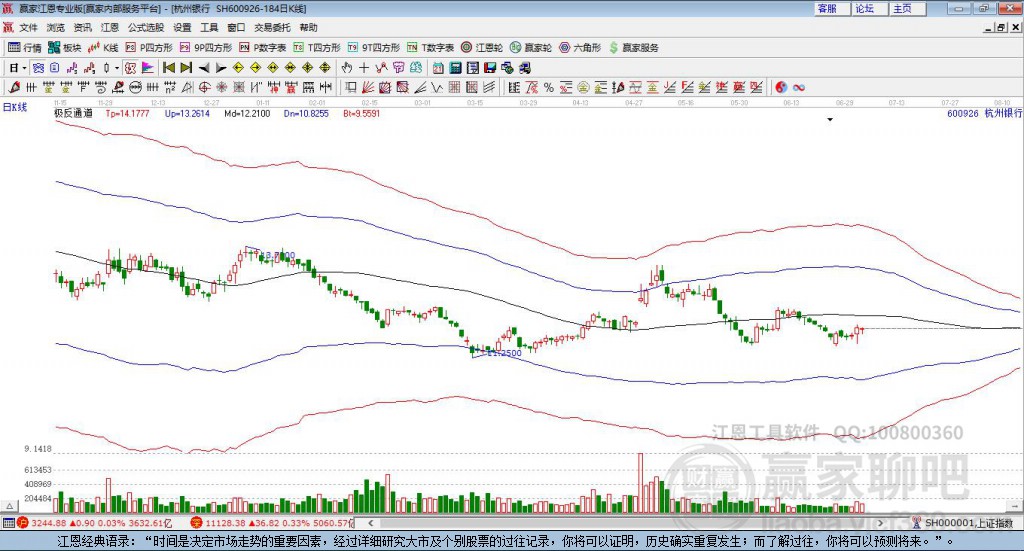Open the calendar icon in toolbar
The image size is (1024, 551).
[x=438, y=68]
